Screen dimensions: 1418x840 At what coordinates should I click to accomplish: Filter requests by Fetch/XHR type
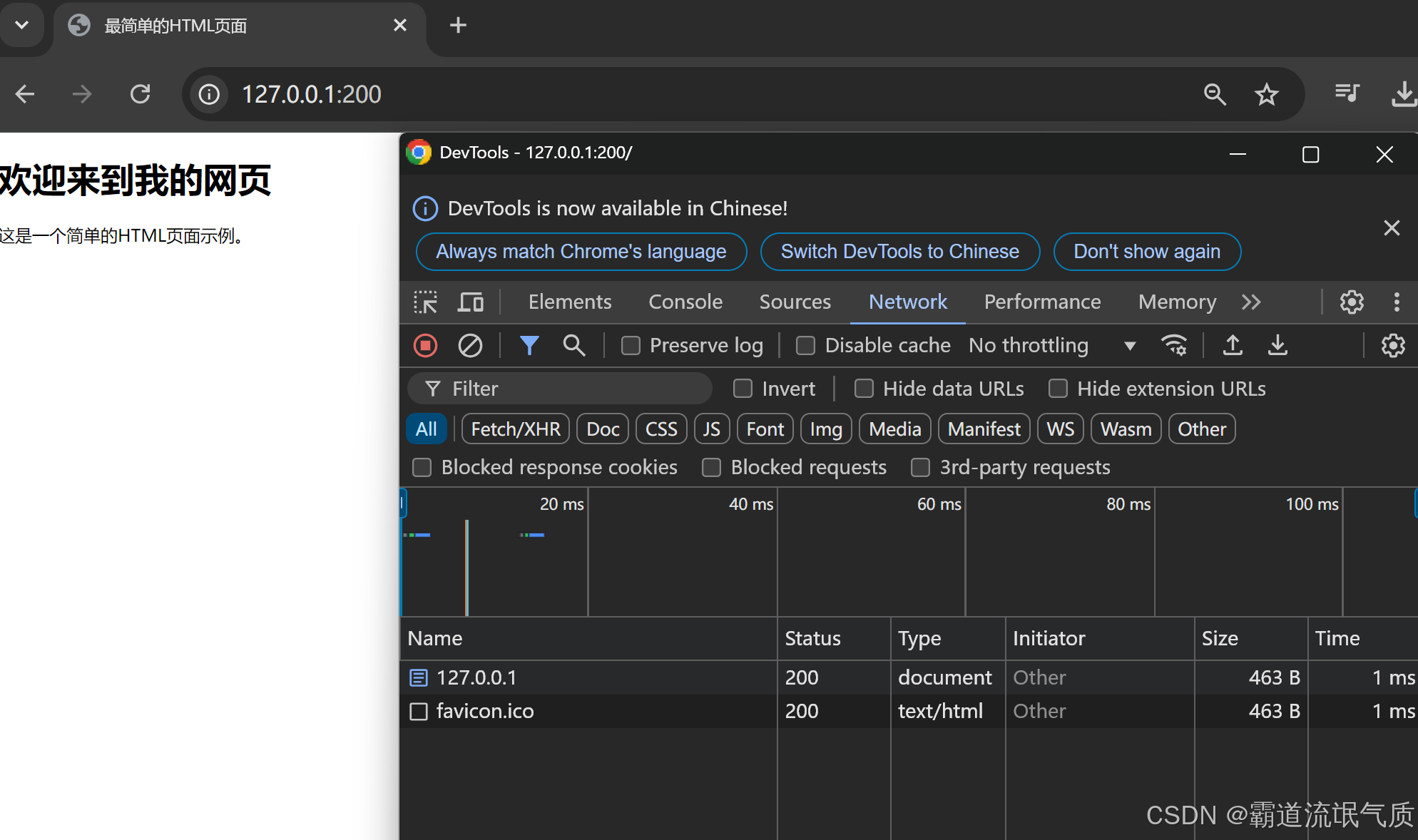[515, 429]
